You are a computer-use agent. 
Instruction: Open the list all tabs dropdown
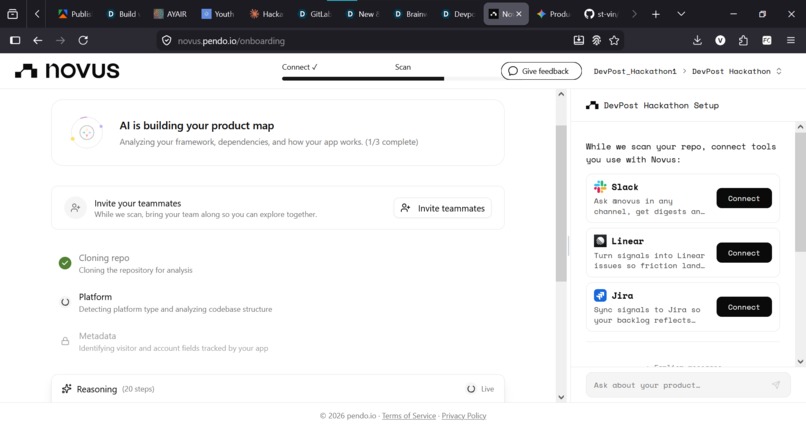pos(681,14)
